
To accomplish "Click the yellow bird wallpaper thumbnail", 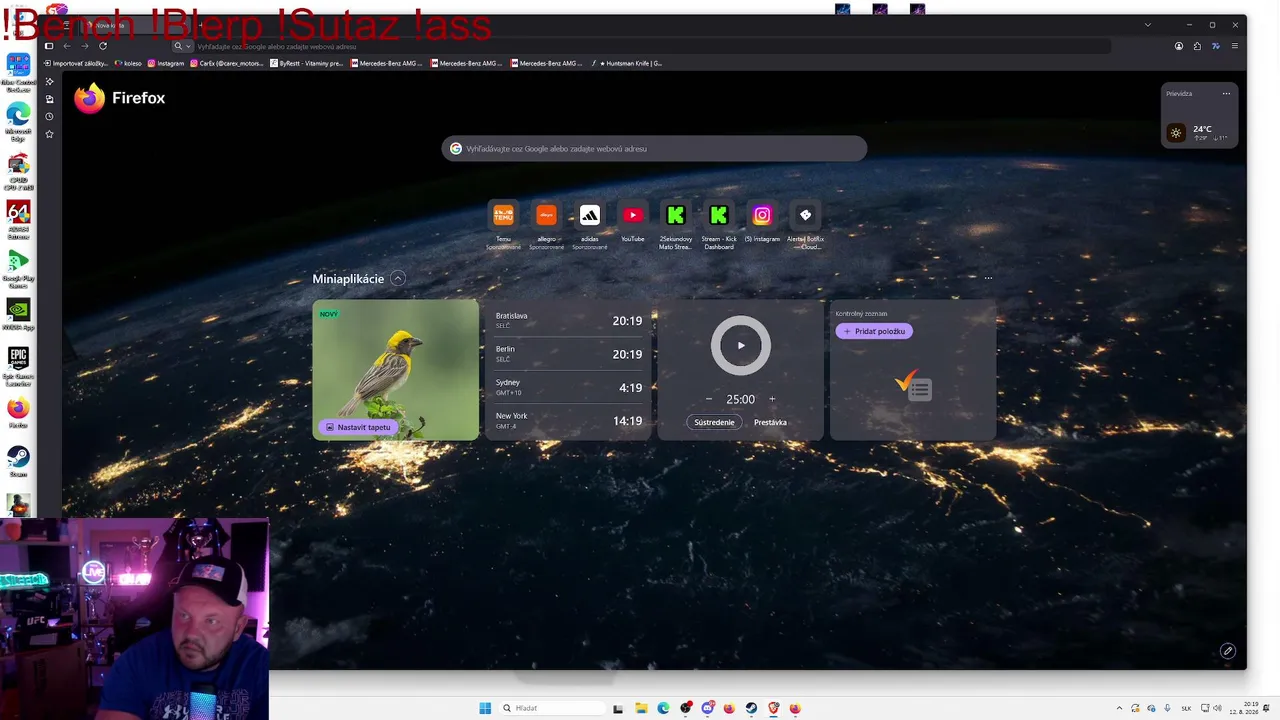I will pos(396,370).
